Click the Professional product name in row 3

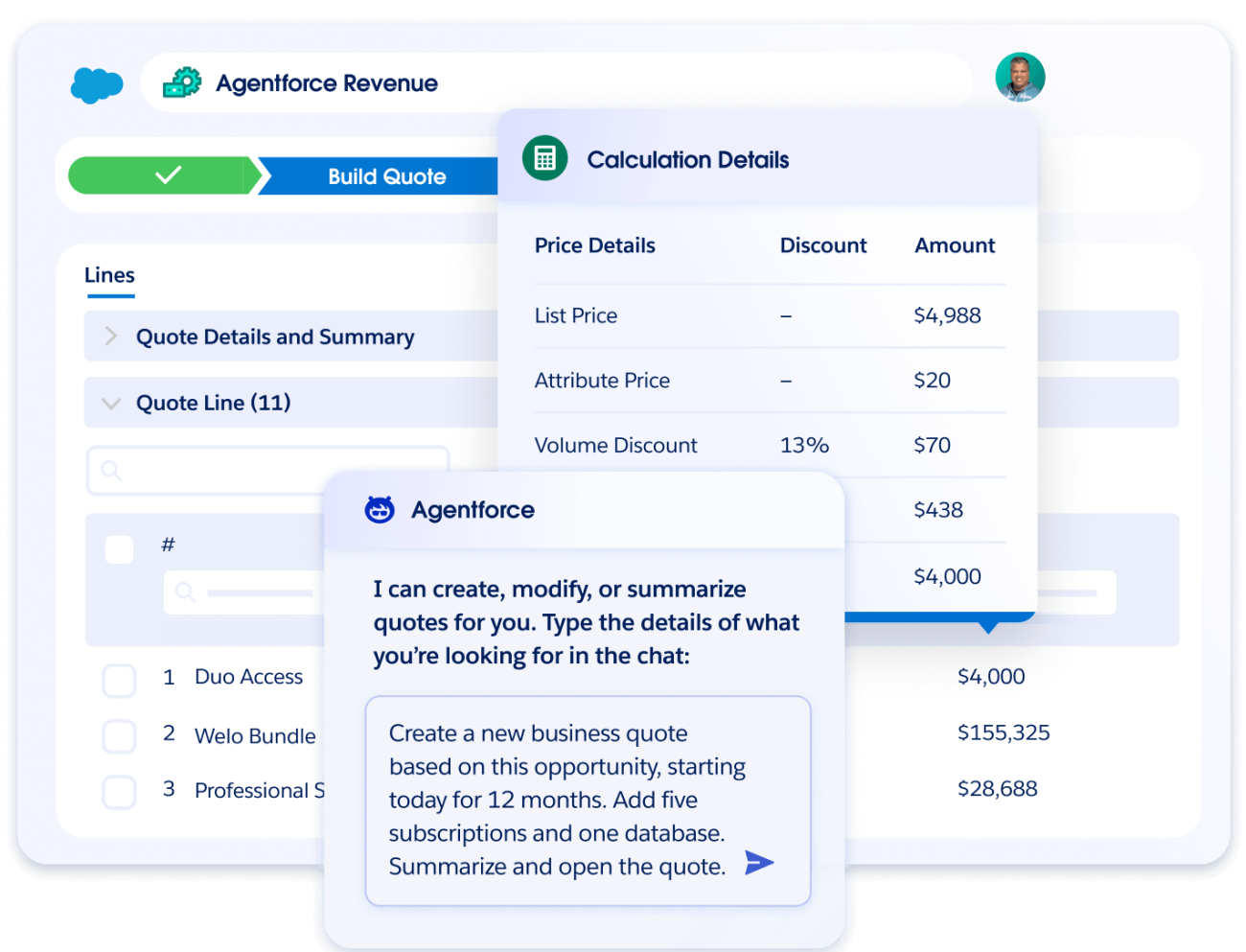pos(260,790)
